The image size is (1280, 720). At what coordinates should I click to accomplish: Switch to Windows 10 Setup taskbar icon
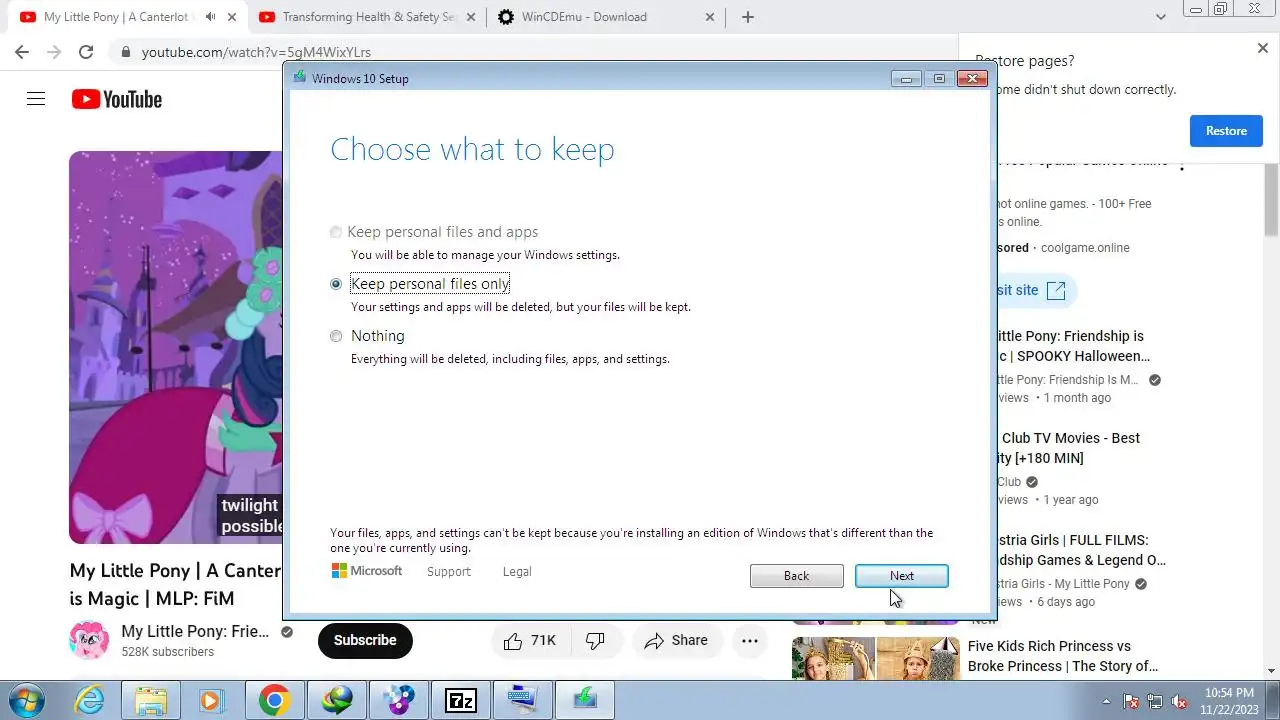(584, 701)
